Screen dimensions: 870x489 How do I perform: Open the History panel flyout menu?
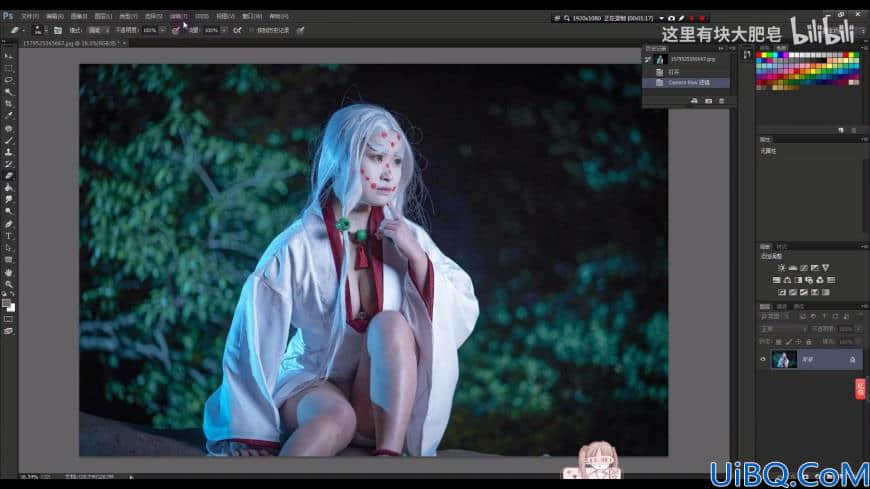tap(731, 48)
